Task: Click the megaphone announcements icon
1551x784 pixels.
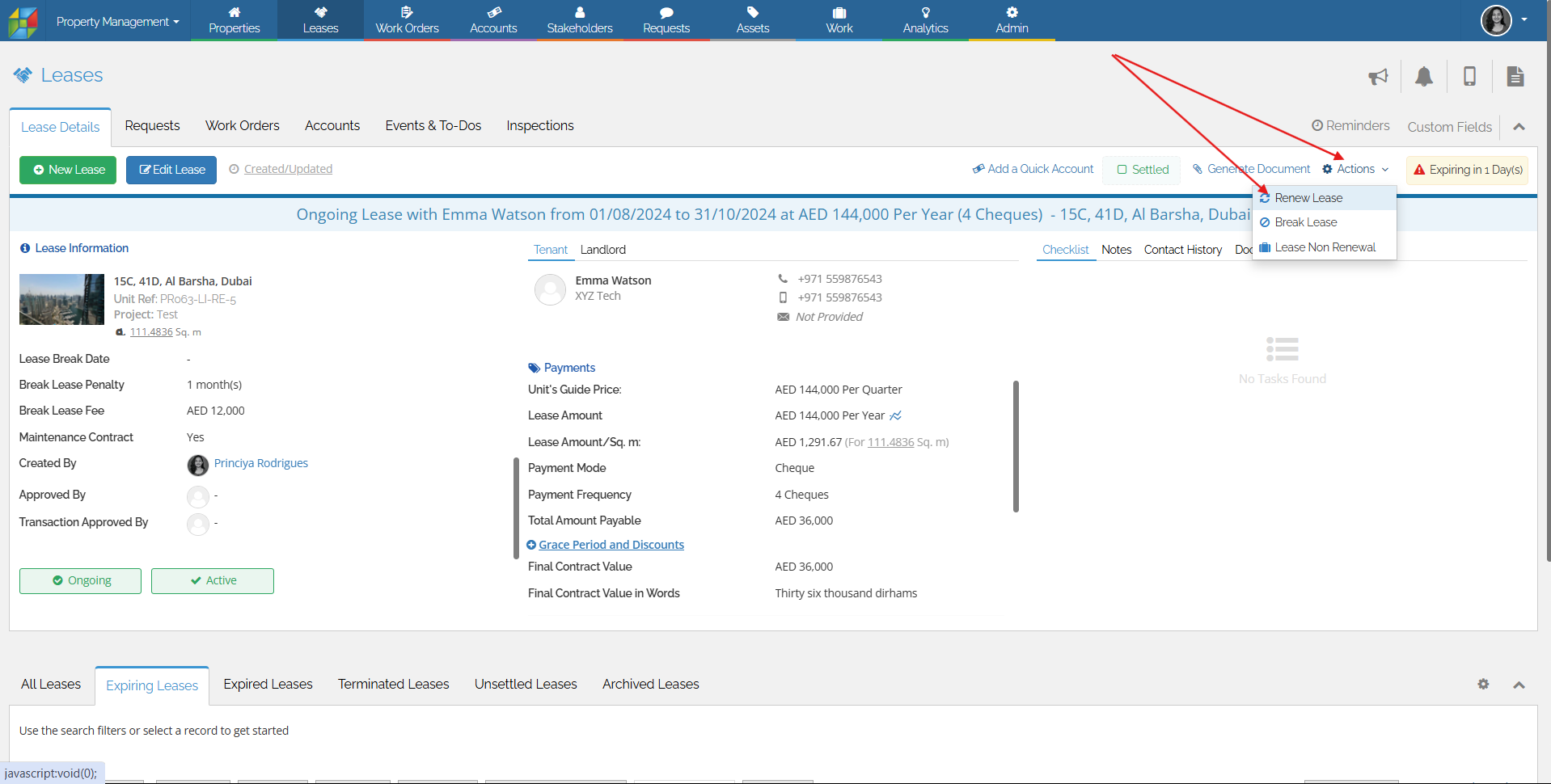Action: coord(1378,76)
